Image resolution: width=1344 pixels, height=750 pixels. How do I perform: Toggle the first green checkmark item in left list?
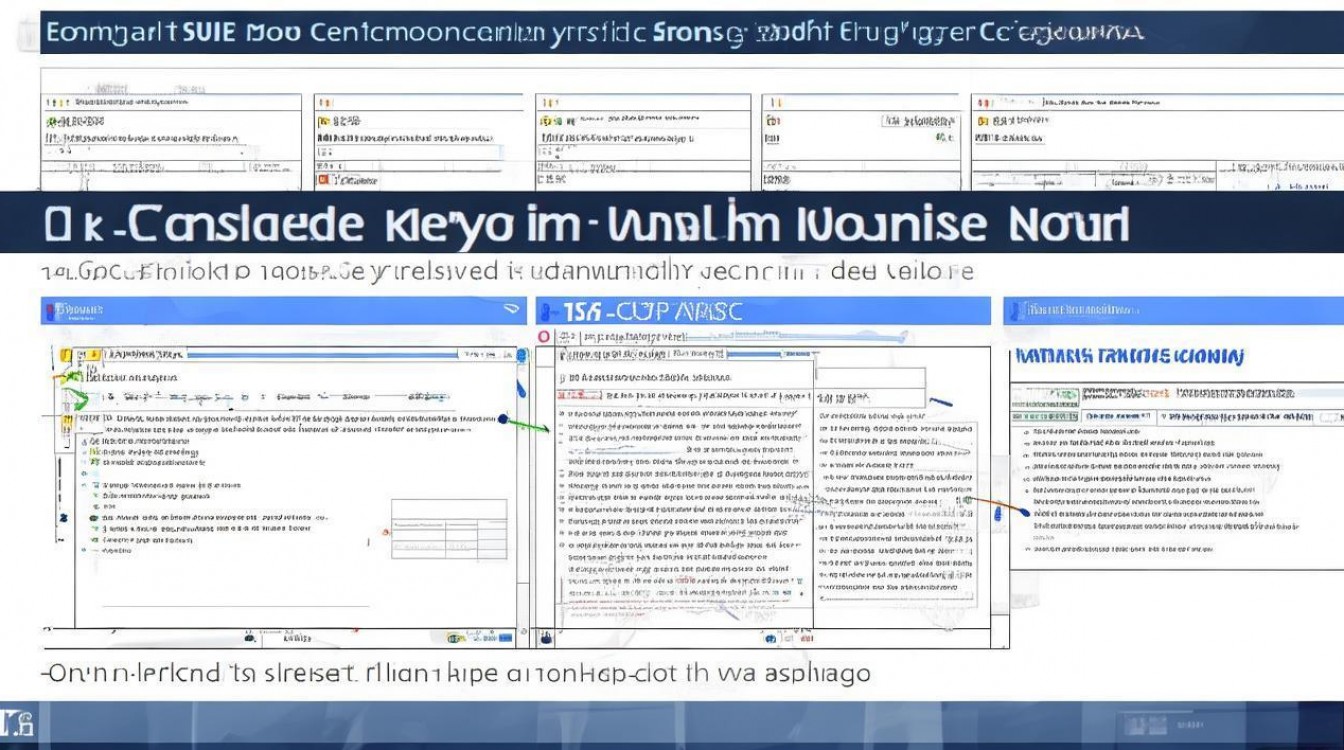pyautogui.click(x=94, y=452)
